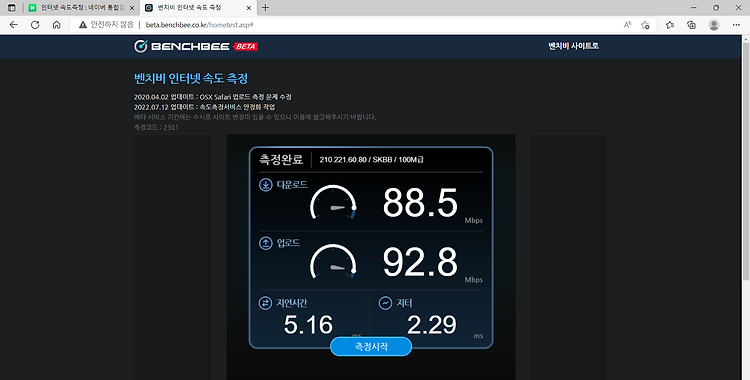Screen dimensions: 750x380
Task: Reload the current page
Action: [35, 25]
